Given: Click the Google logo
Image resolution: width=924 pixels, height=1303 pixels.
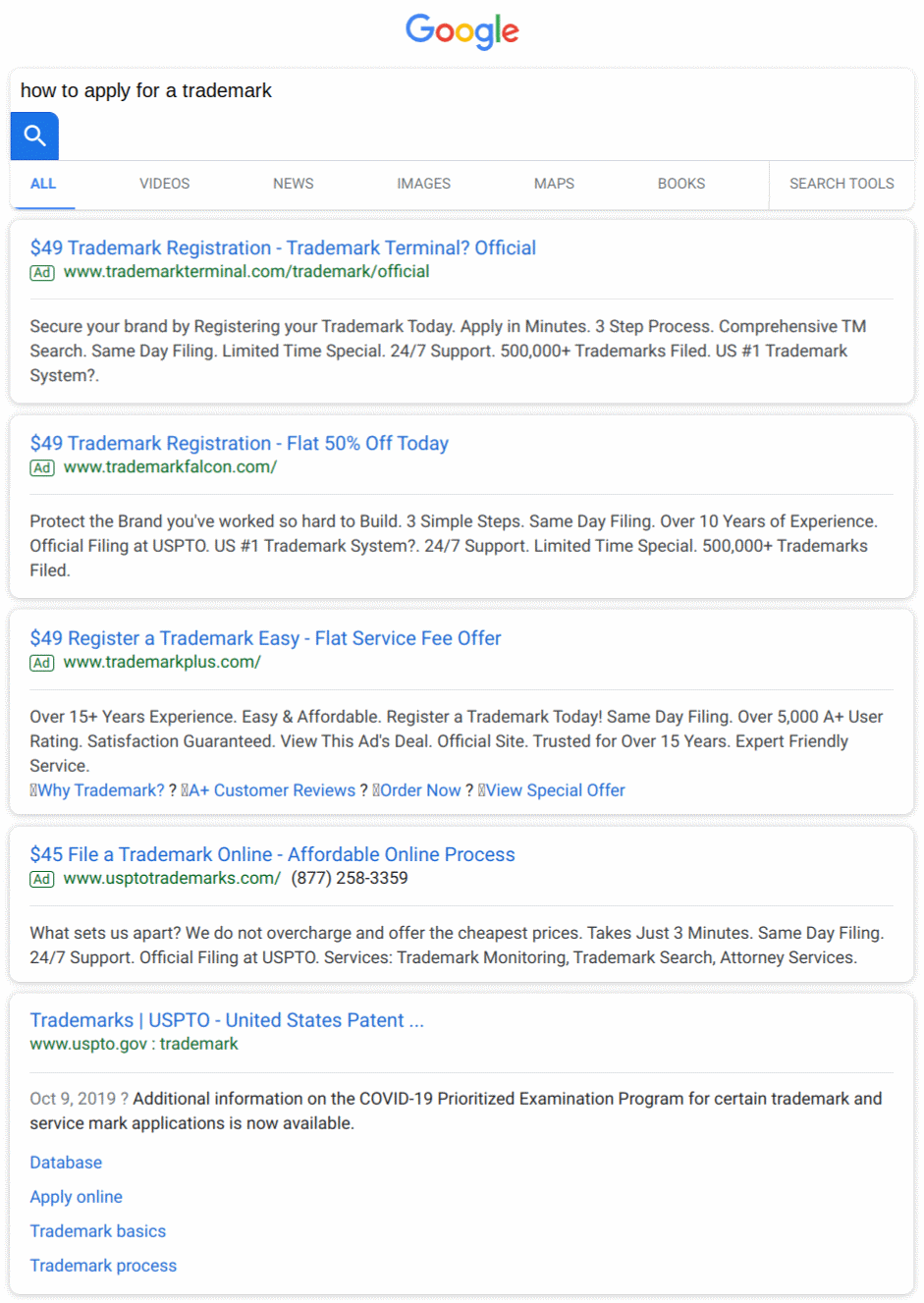Looking at the screenshot, I should coord(462,31).
